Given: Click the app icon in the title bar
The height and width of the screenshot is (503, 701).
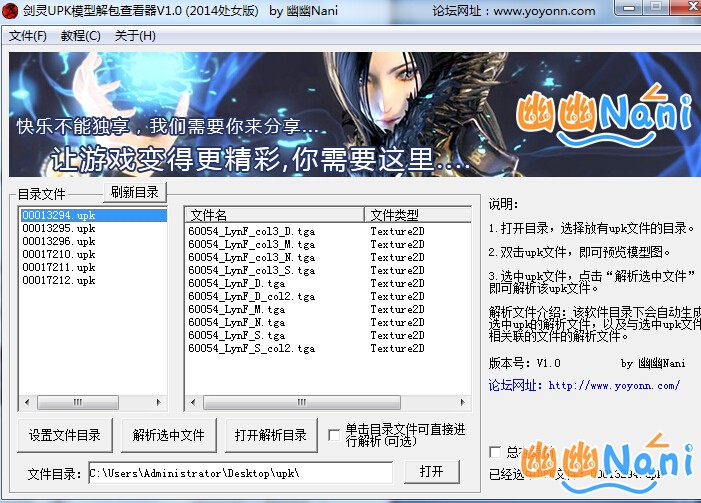Looking at the screenshot, I should [x=9, y=11].
